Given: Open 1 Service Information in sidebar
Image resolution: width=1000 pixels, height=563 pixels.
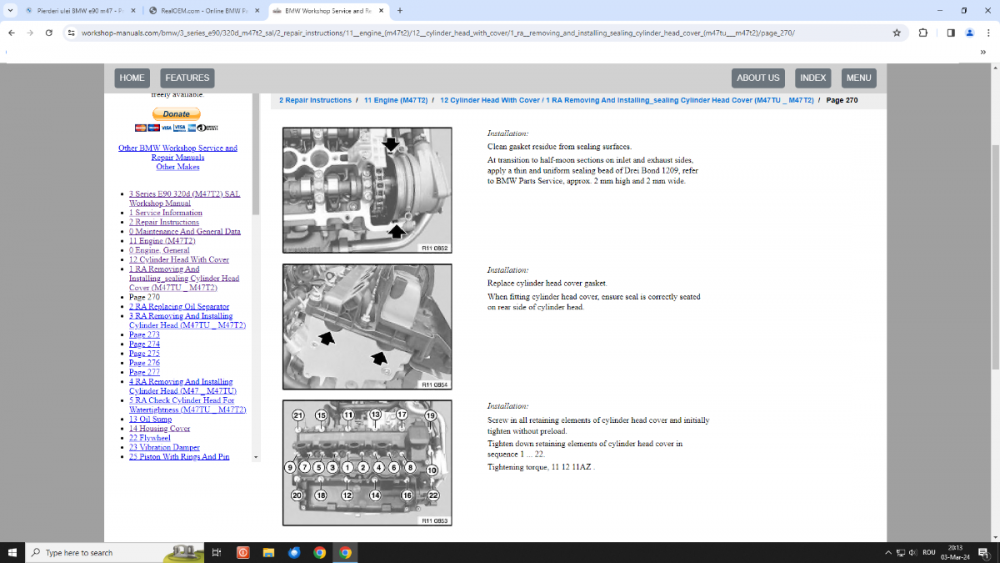Looking at the screenshot, I should click(x=165, y=213).
